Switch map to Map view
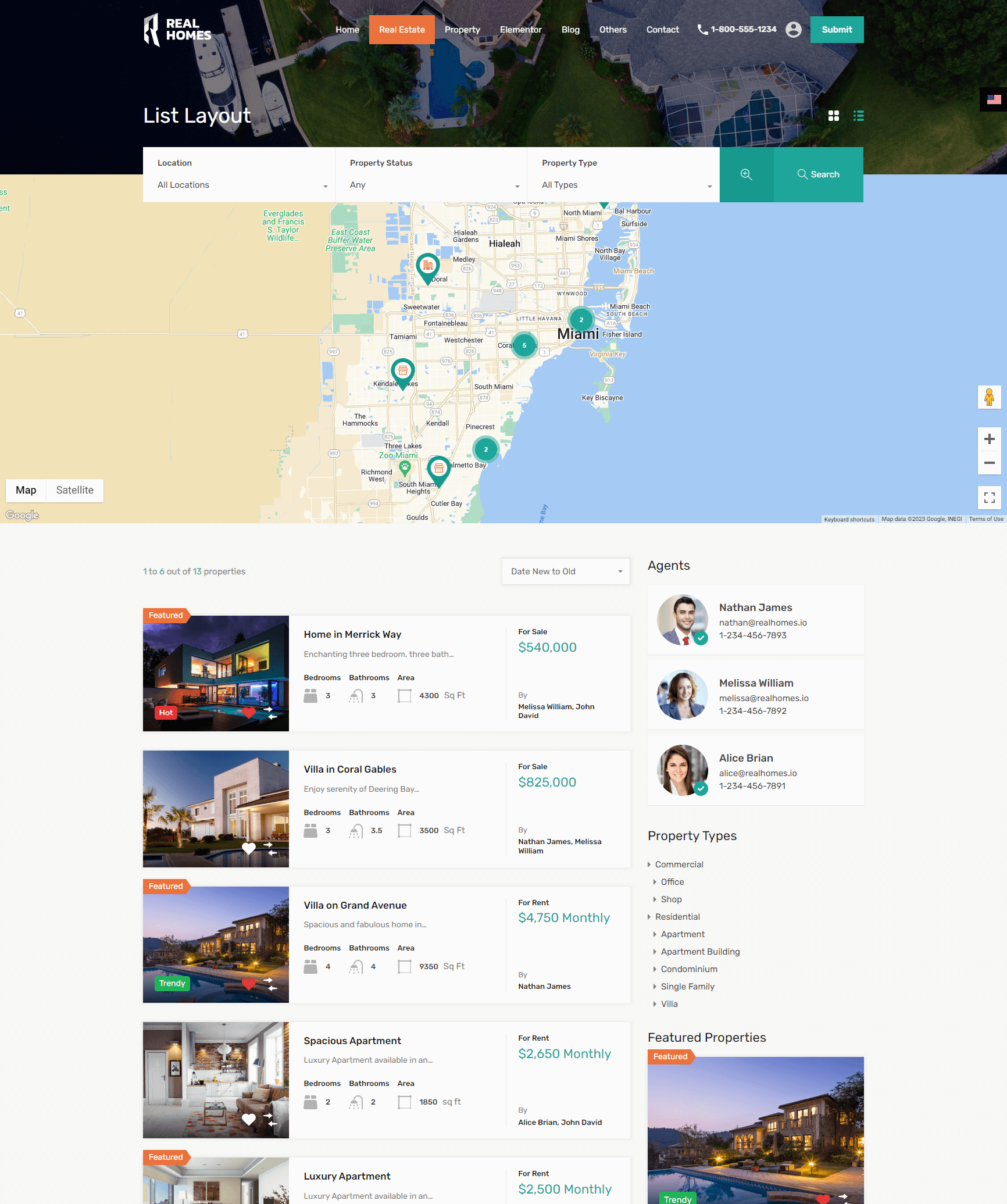The width and height of the screenshot is (1007, 1204). pyautogui.click(x=26, y=490)
